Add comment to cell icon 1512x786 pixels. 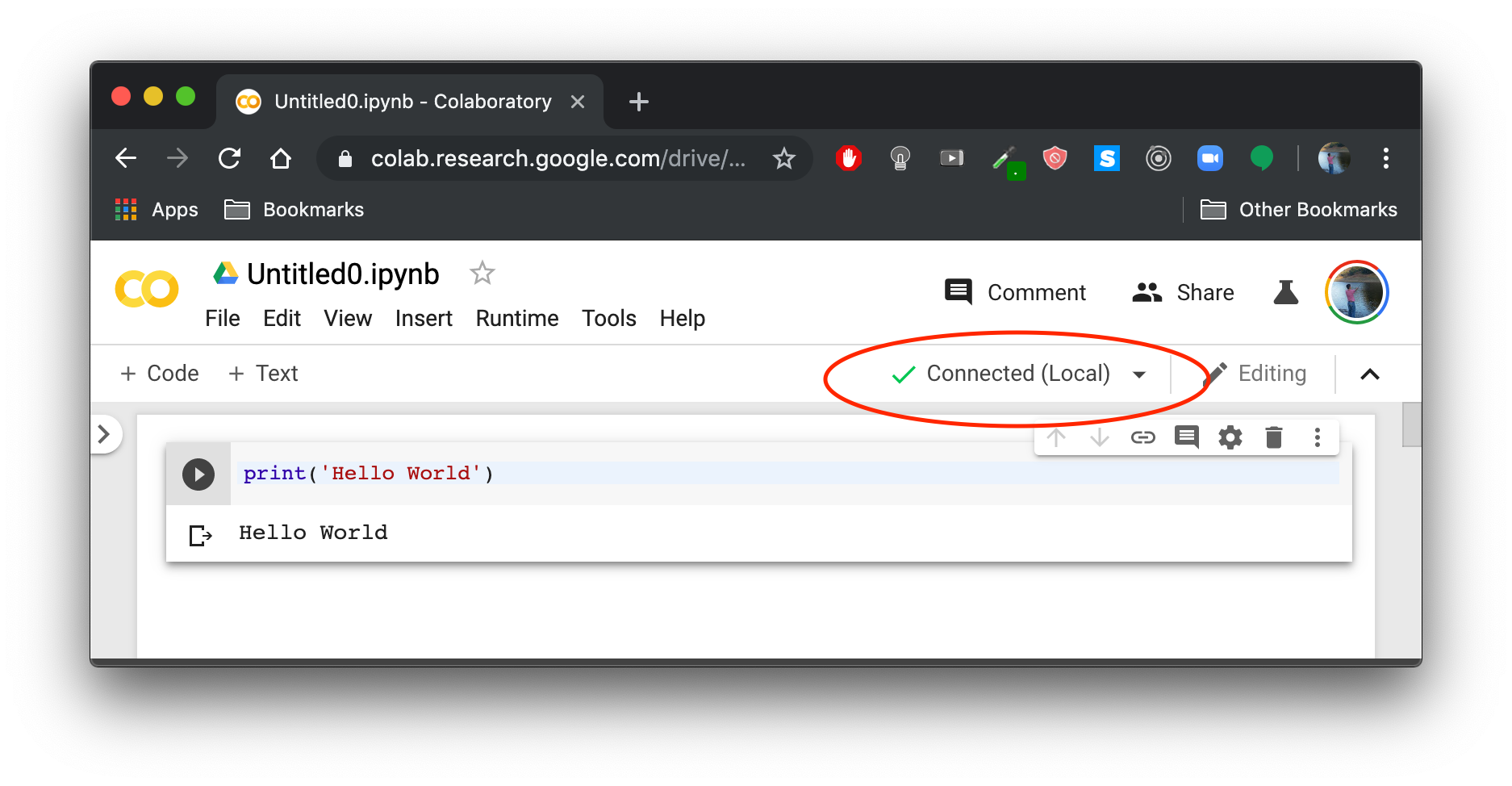point(1186,437)
